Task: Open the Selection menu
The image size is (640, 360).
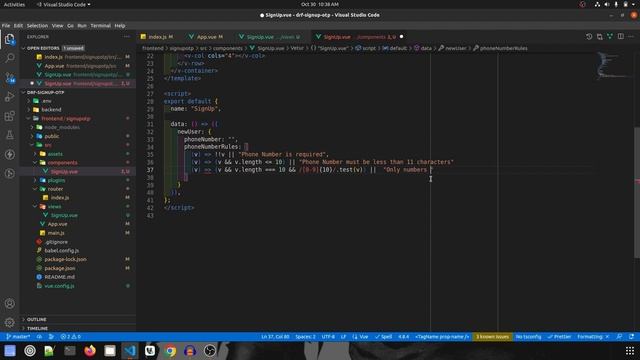Action: click(37, 25)
